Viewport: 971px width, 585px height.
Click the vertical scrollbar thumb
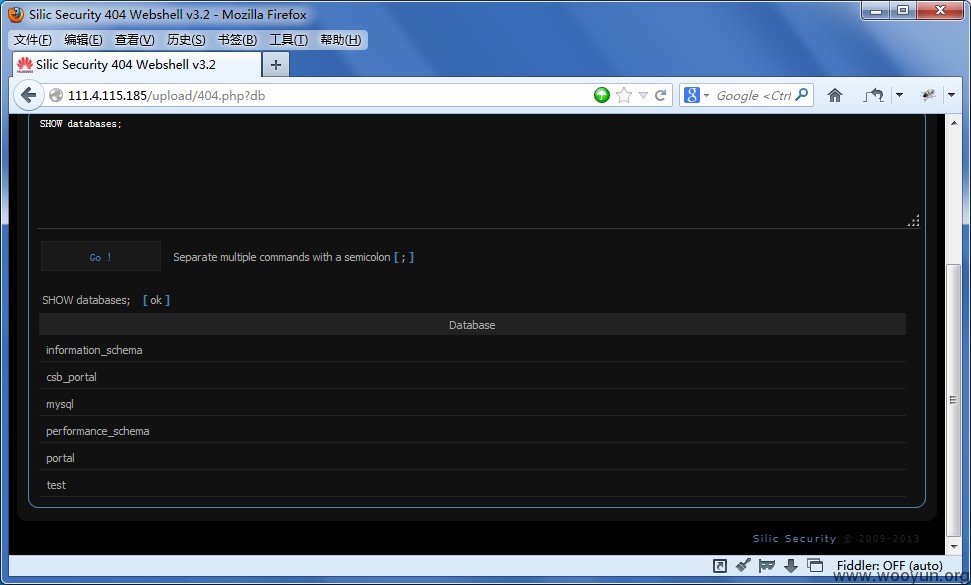click(954, 400)
